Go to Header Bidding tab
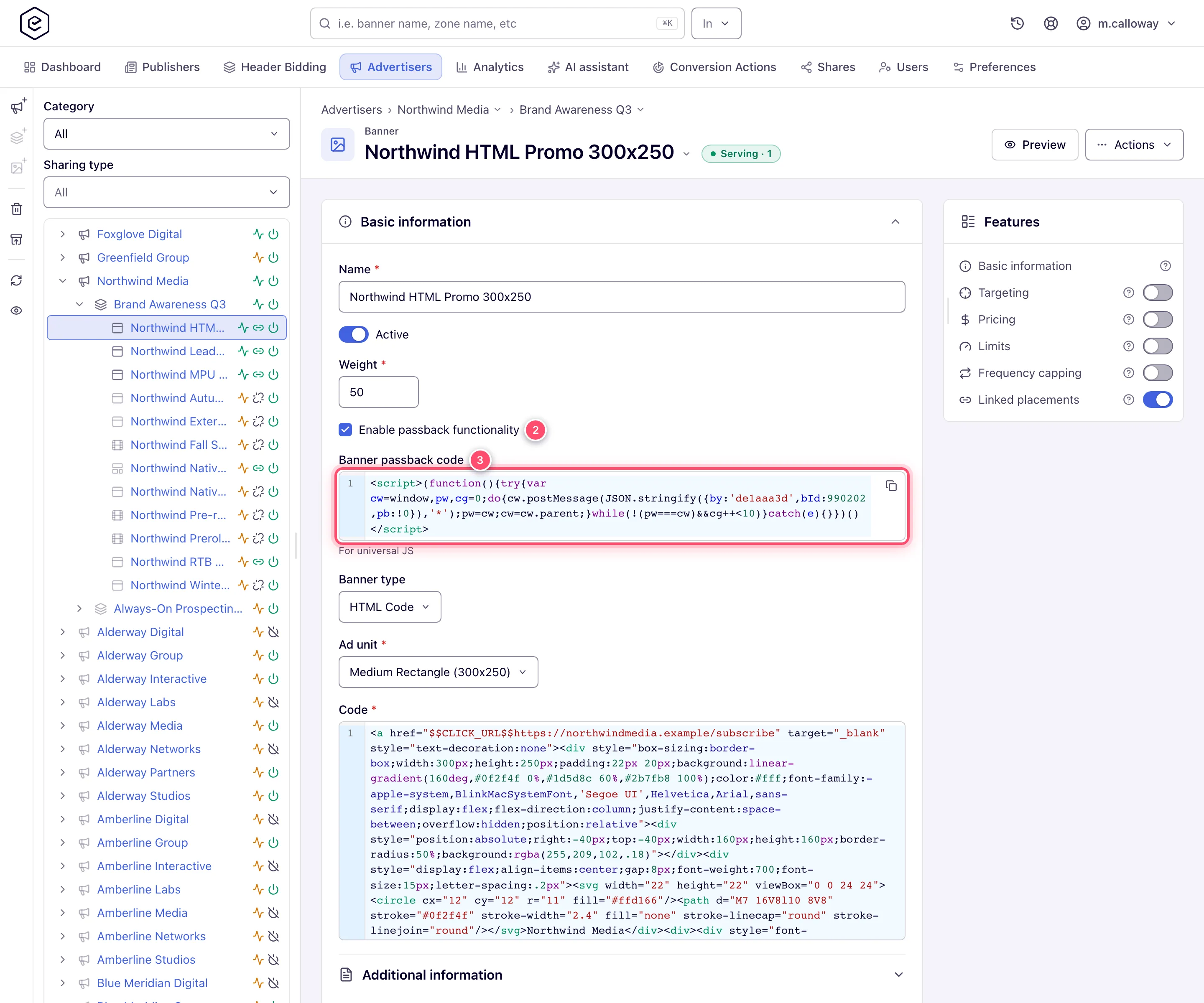 275,67
